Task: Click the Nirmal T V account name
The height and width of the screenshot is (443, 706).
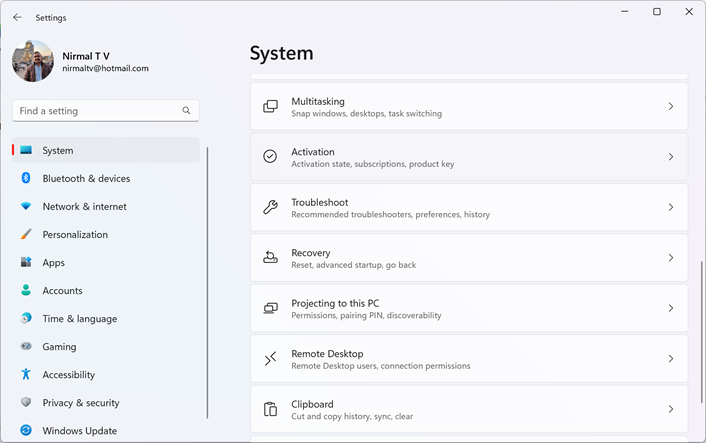Action: pyautogui.click(x=86, y=56)
